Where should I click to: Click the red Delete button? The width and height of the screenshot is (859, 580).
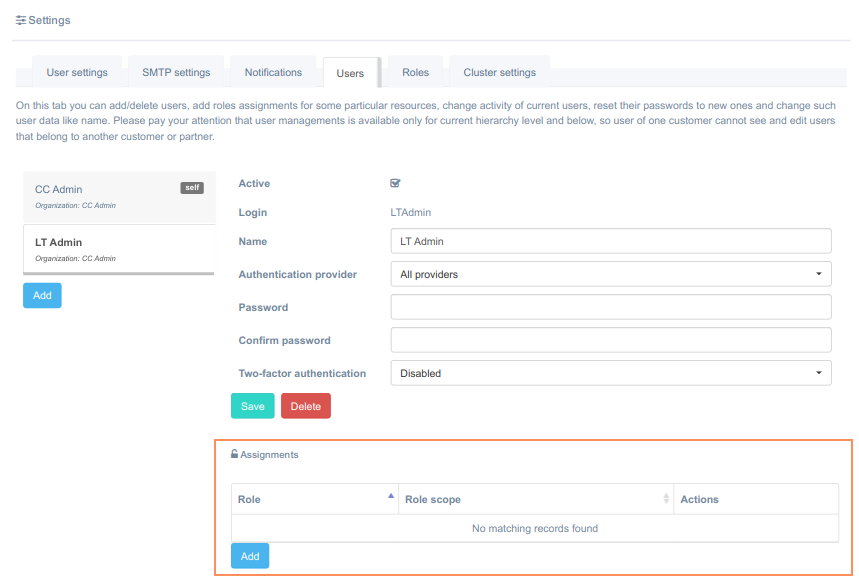[305, 406]
